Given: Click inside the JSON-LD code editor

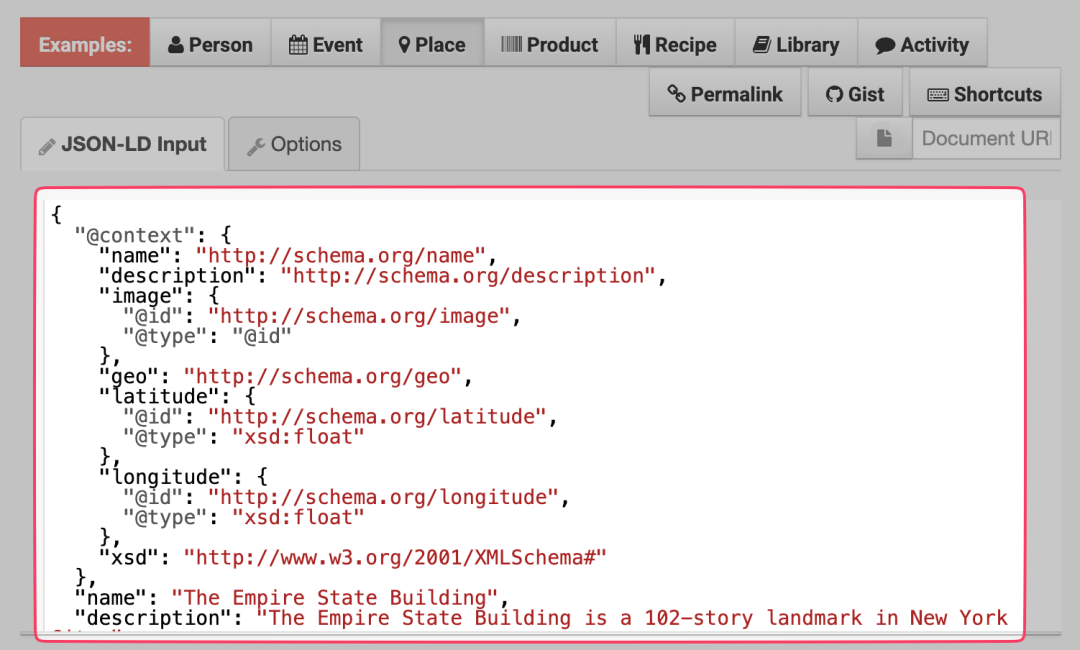Looking at the screenshot, I should pos(530,415).
